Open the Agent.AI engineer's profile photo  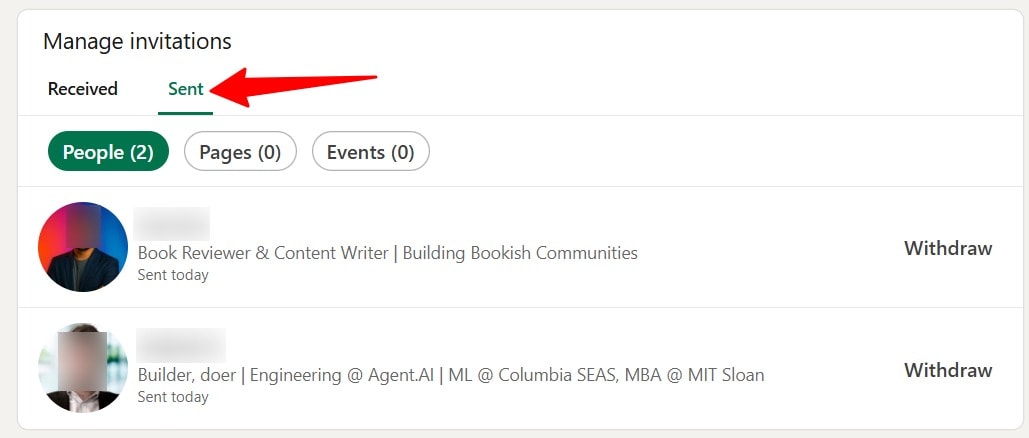coord(83,368)
